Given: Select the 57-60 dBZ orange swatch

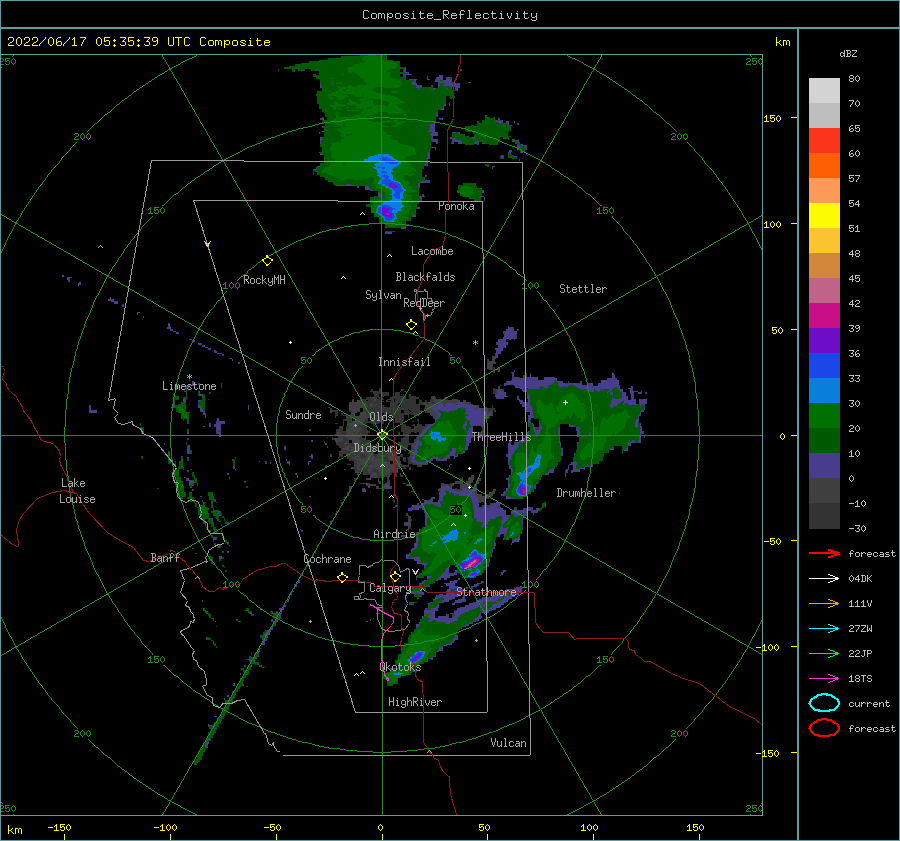Looking at the screenshot, I should point(824,166).
